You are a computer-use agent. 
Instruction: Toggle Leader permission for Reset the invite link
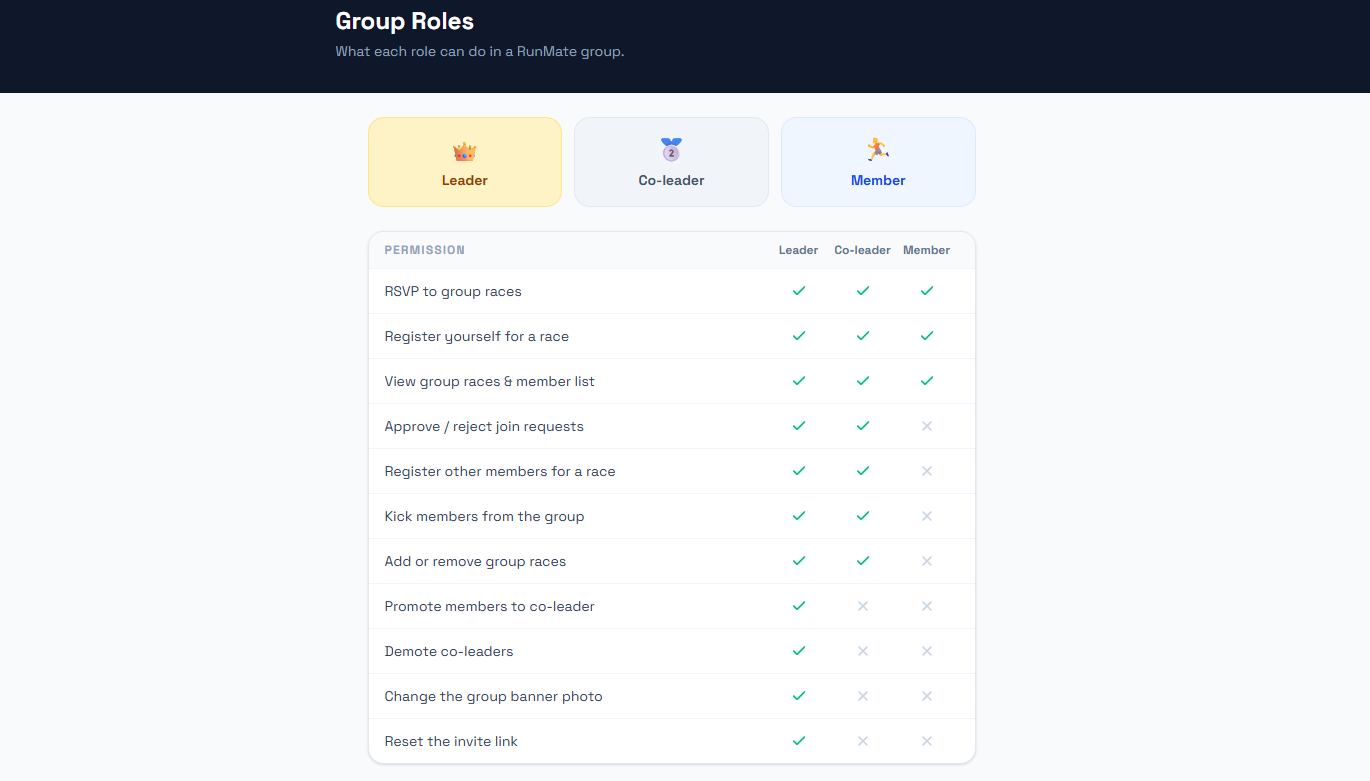[798, 741]
